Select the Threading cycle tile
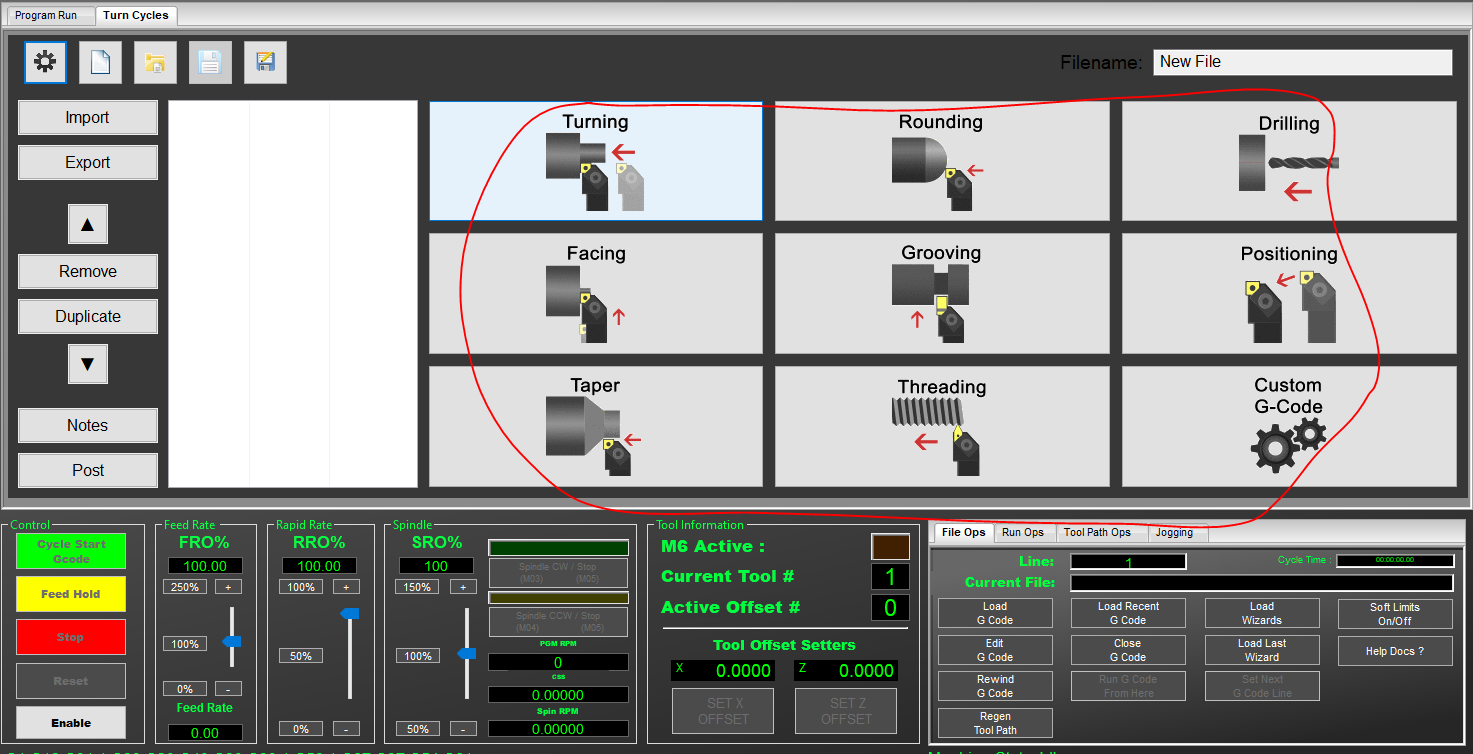Screen dimensions: 1473x754 942,426
